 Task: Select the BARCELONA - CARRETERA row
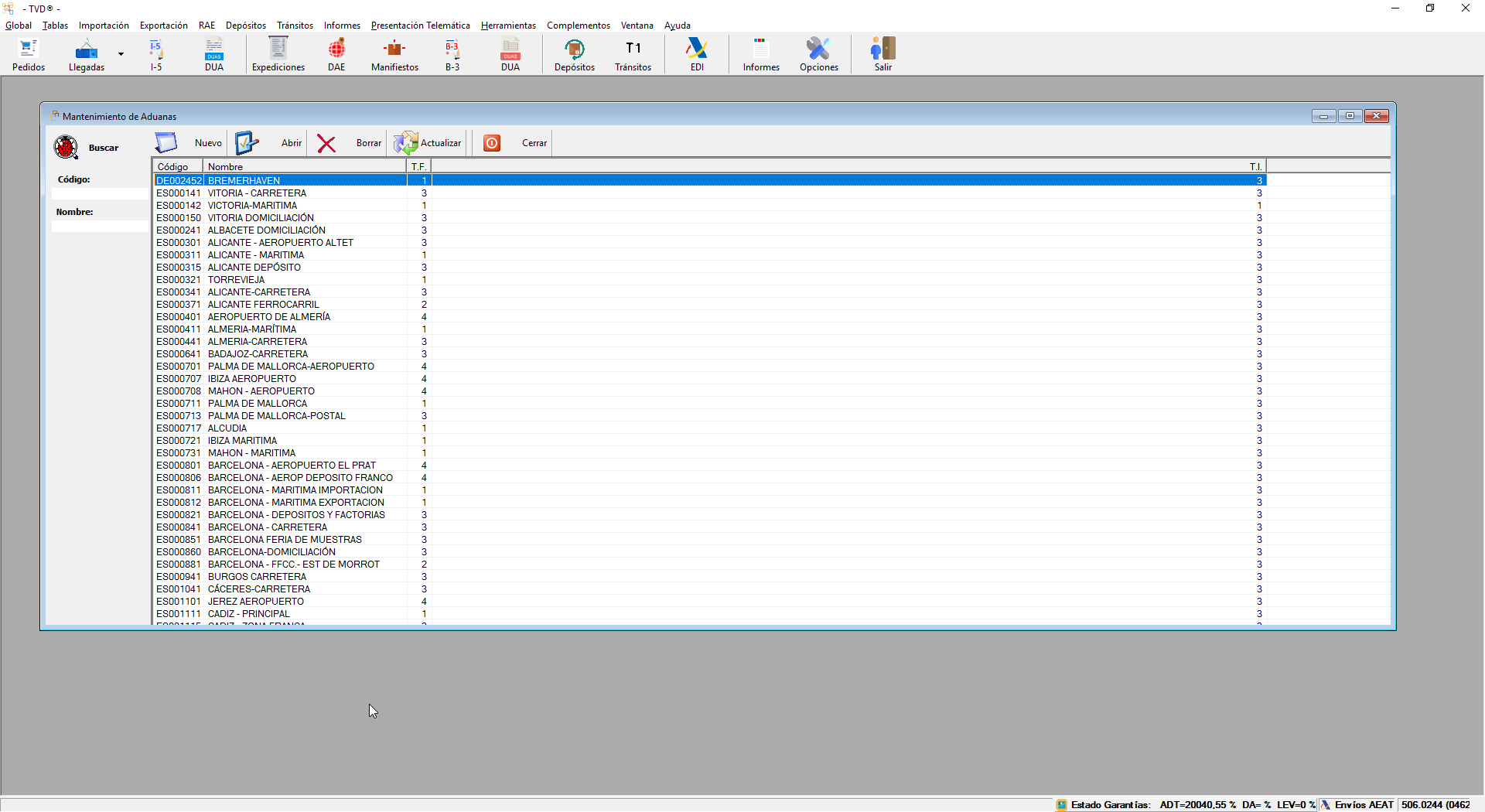(x=267, y=527)
